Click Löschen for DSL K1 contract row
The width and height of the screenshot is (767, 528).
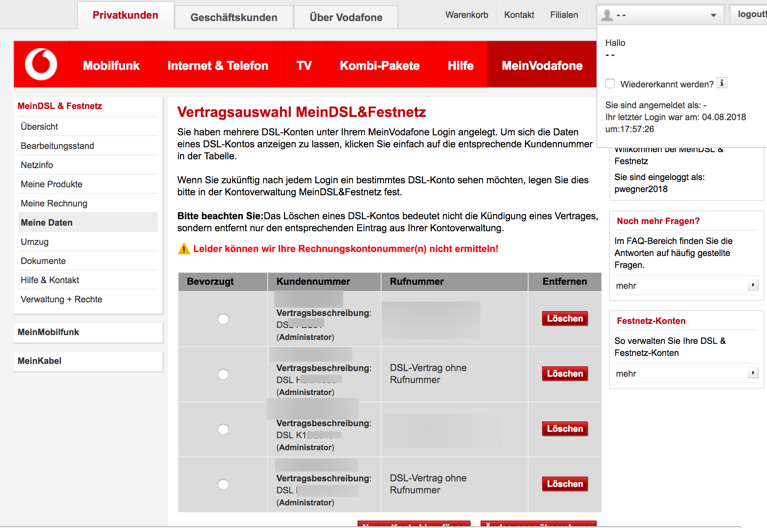tap(564, 429)
